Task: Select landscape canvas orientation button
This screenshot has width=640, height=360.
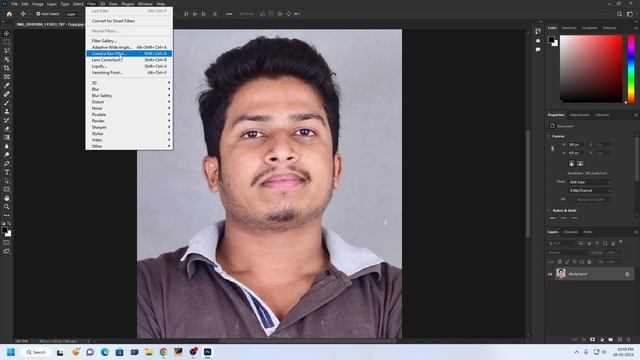Action: (580, 163)
